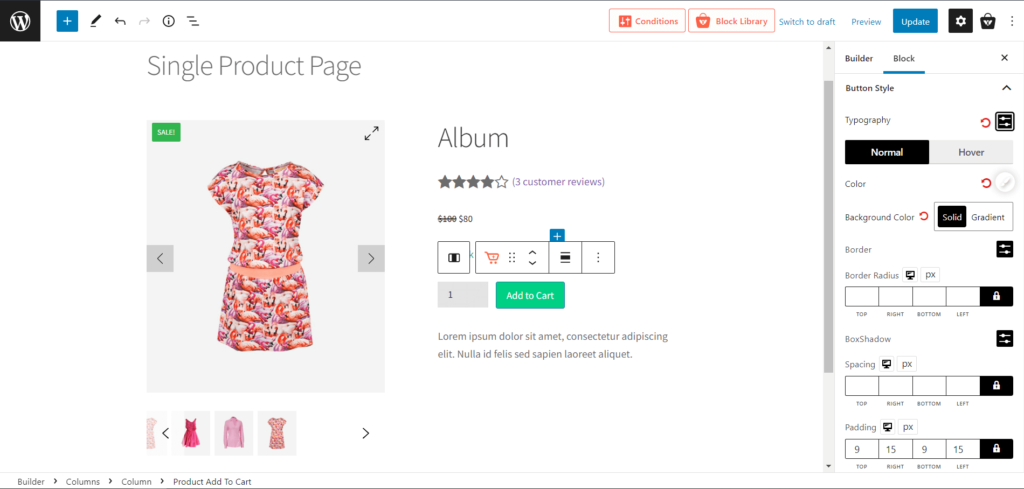
Task: Switch to the Hover state tab
Action: [971, 152]
